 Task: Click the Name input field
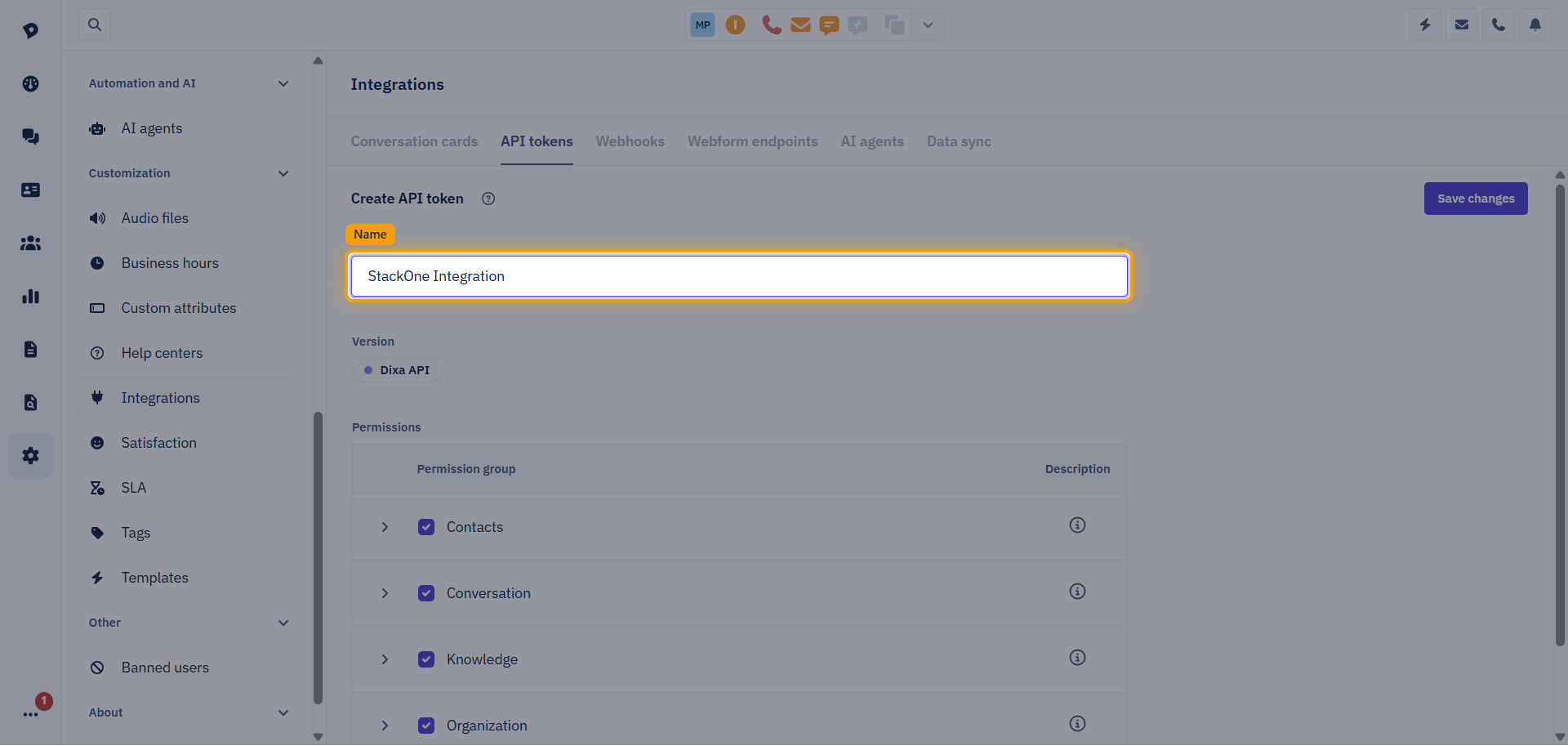[x=739, y=276]
